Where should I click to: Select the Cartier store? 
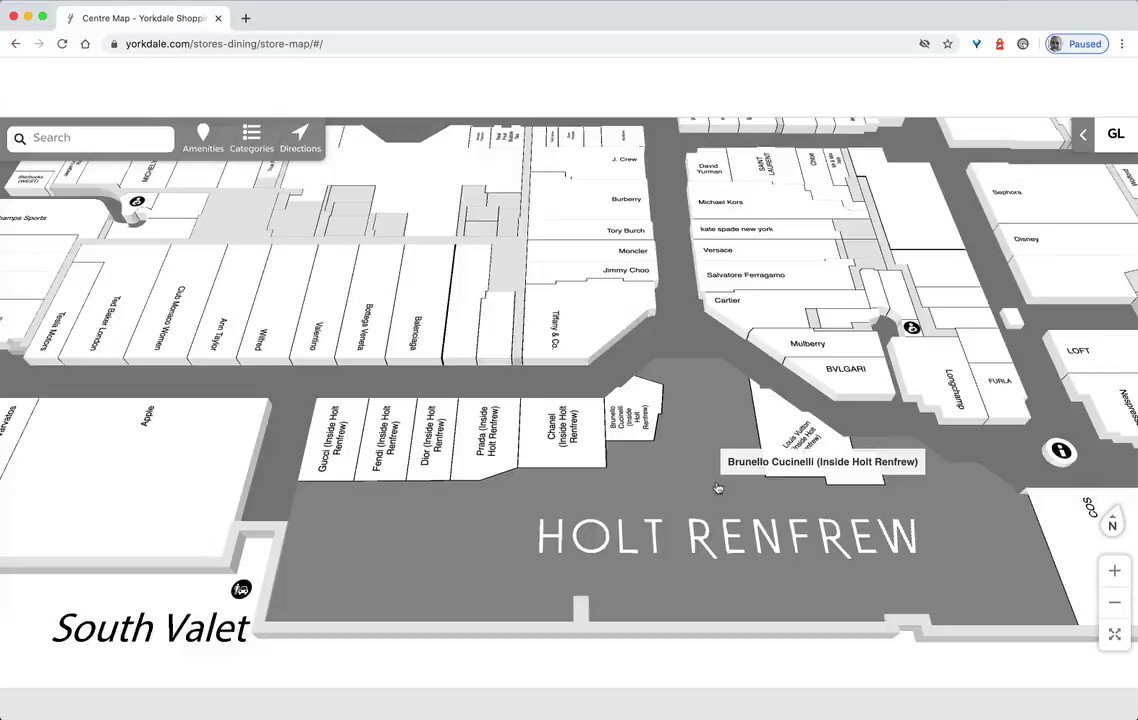727,300
